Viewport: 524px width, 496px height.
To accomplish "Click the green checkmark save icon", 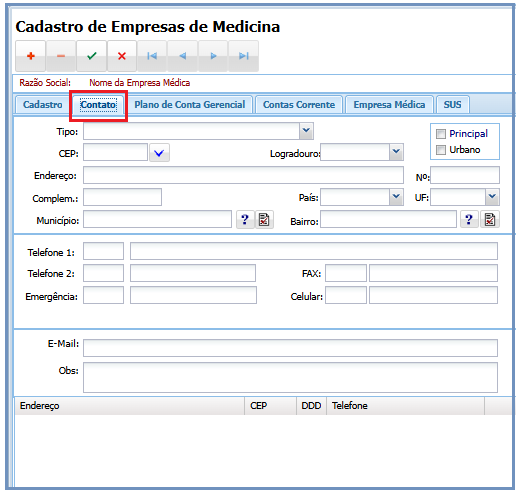I will click(x=92, y=56).
